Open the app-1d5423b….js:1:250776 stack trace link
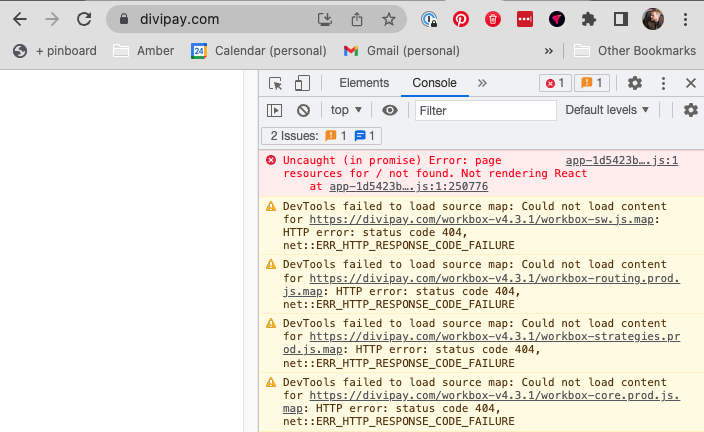704x432 pixels. coord(409,186)
